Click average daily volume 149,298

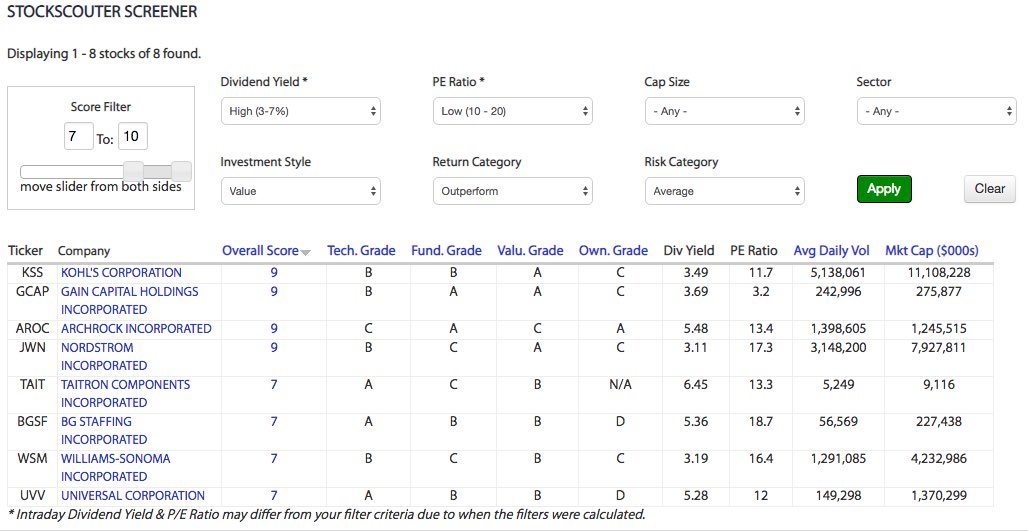click(x=839, y=496)
